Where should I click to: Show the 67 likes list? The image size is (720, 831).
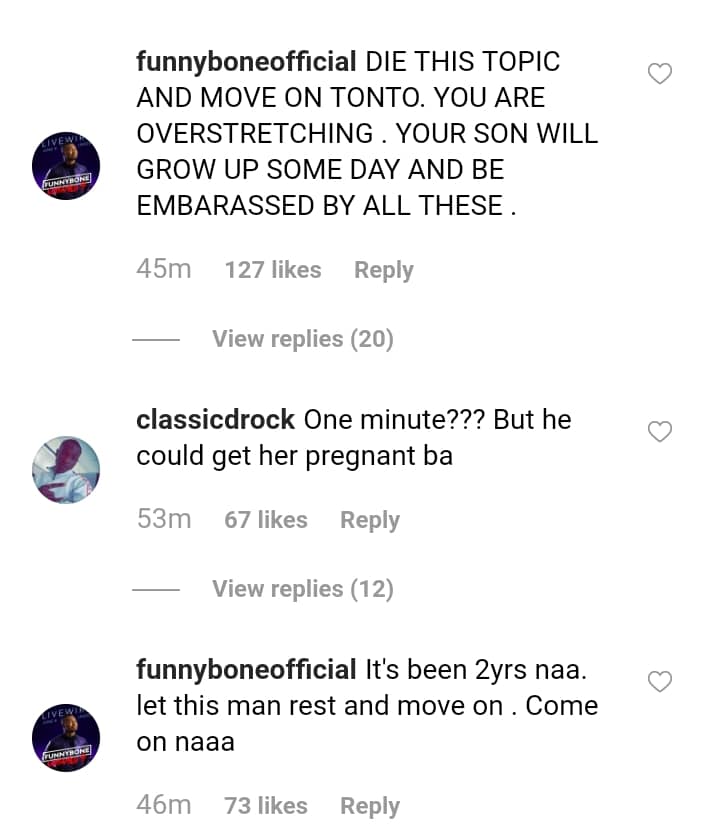pyautogui.click(x=266, y=520)
